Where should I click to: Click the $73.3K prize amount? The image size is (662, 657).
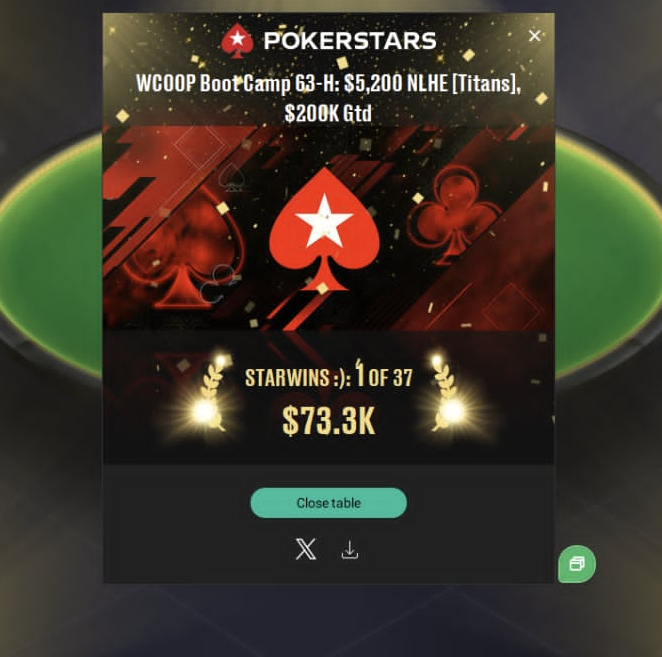[x=328, y=421]
